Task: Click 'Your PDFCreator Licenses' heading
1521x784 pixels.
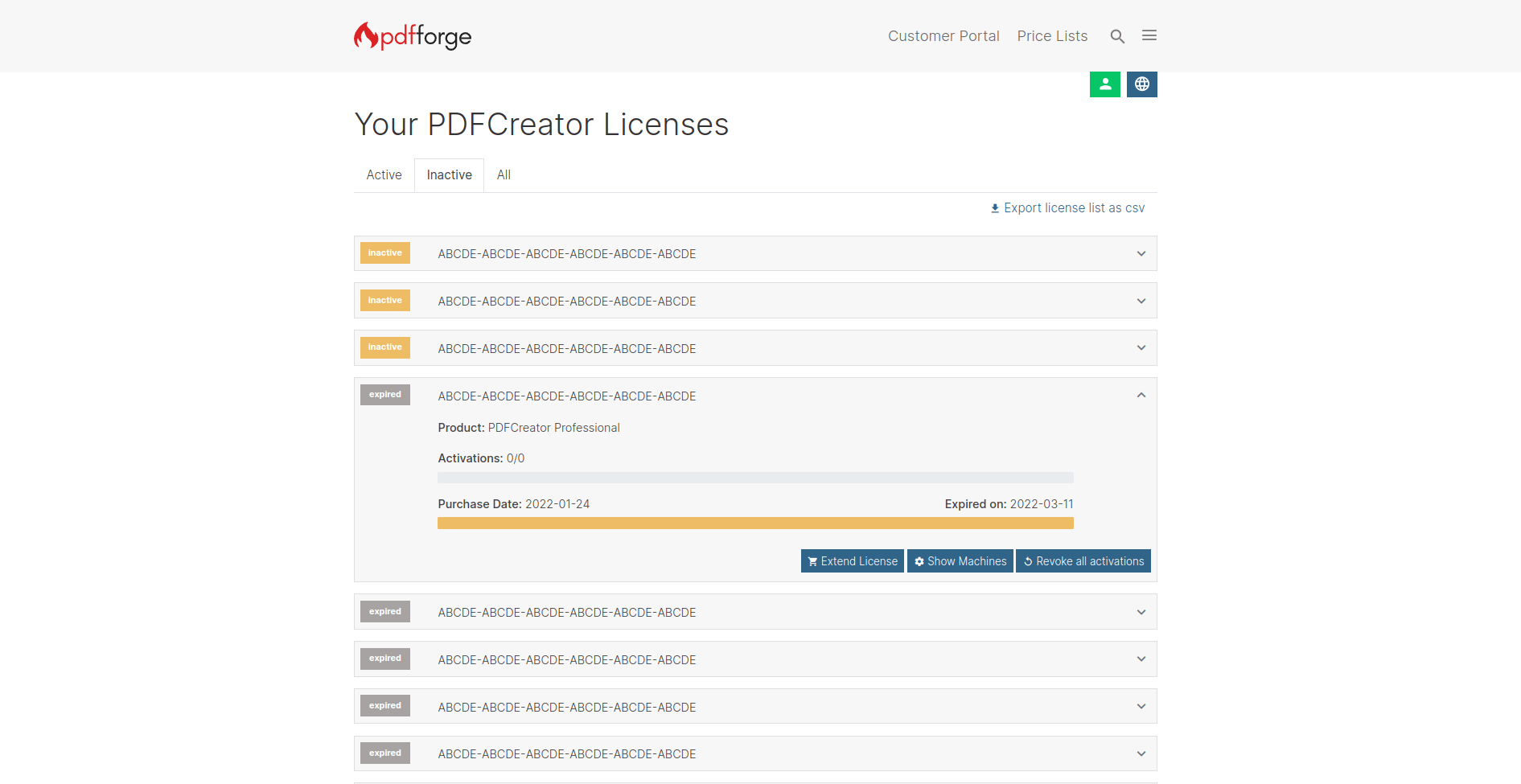Action: (541, 125)
